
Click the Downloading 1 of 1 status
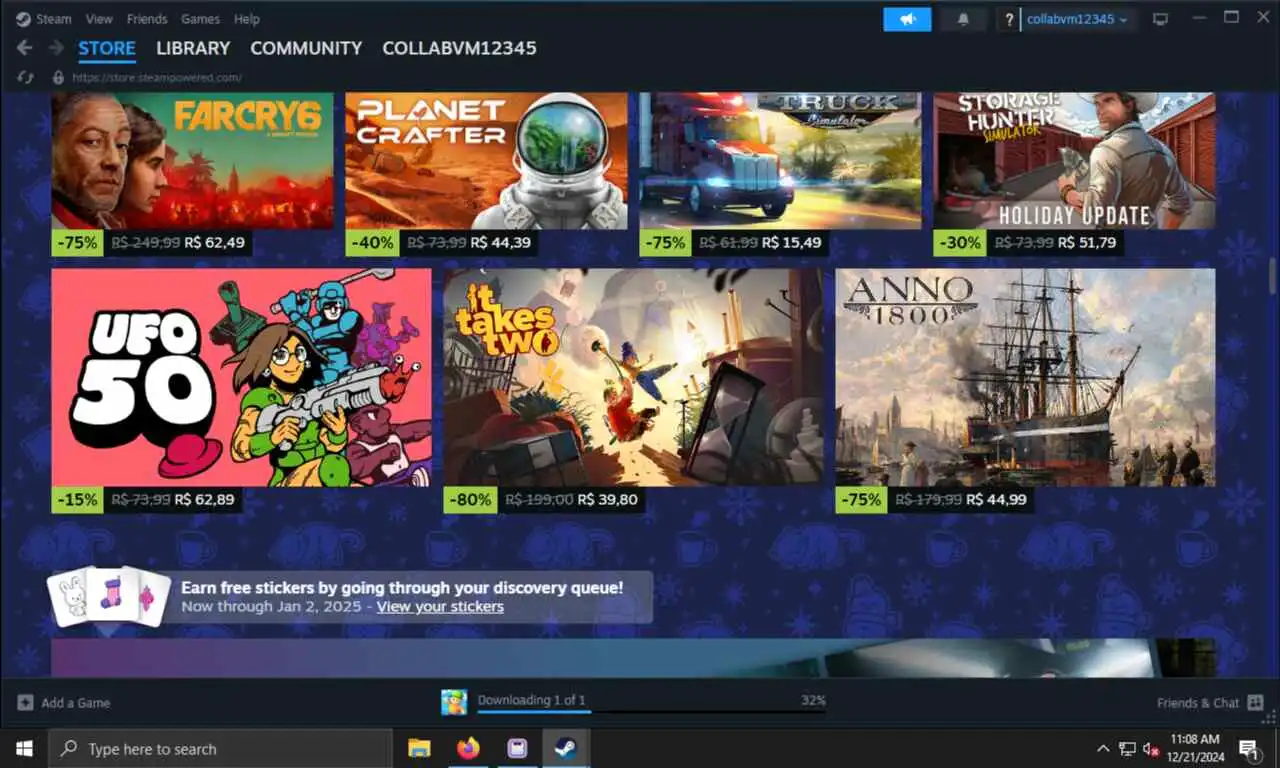(x=531, y=700)
